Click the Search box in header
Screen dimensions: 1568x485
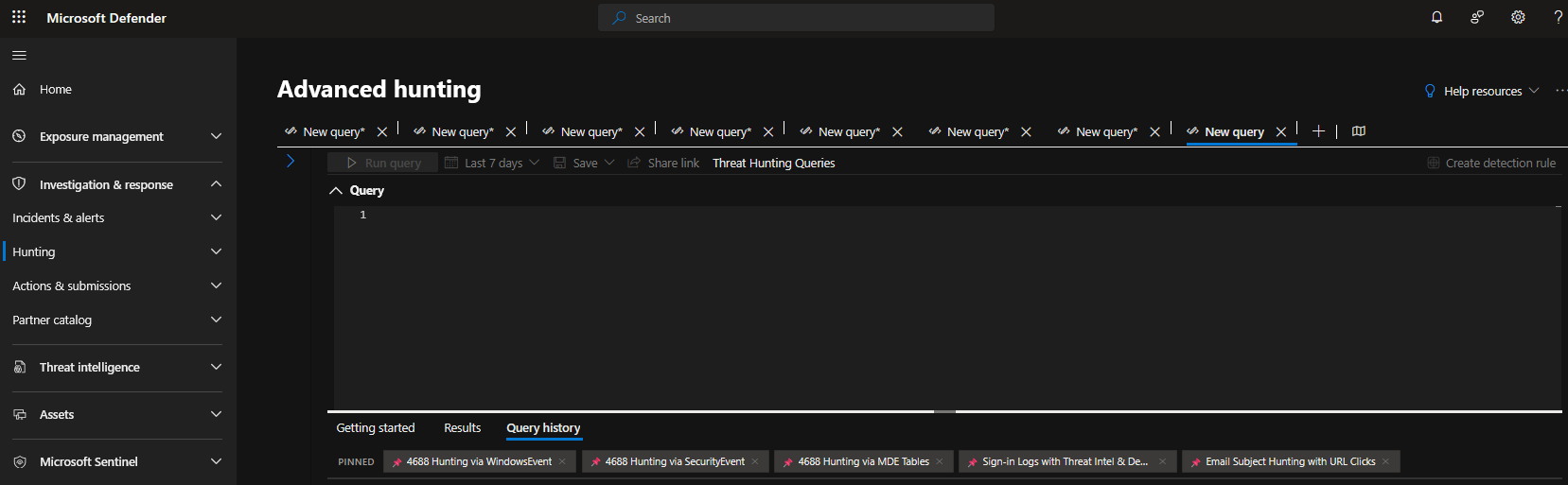[796, 18]
